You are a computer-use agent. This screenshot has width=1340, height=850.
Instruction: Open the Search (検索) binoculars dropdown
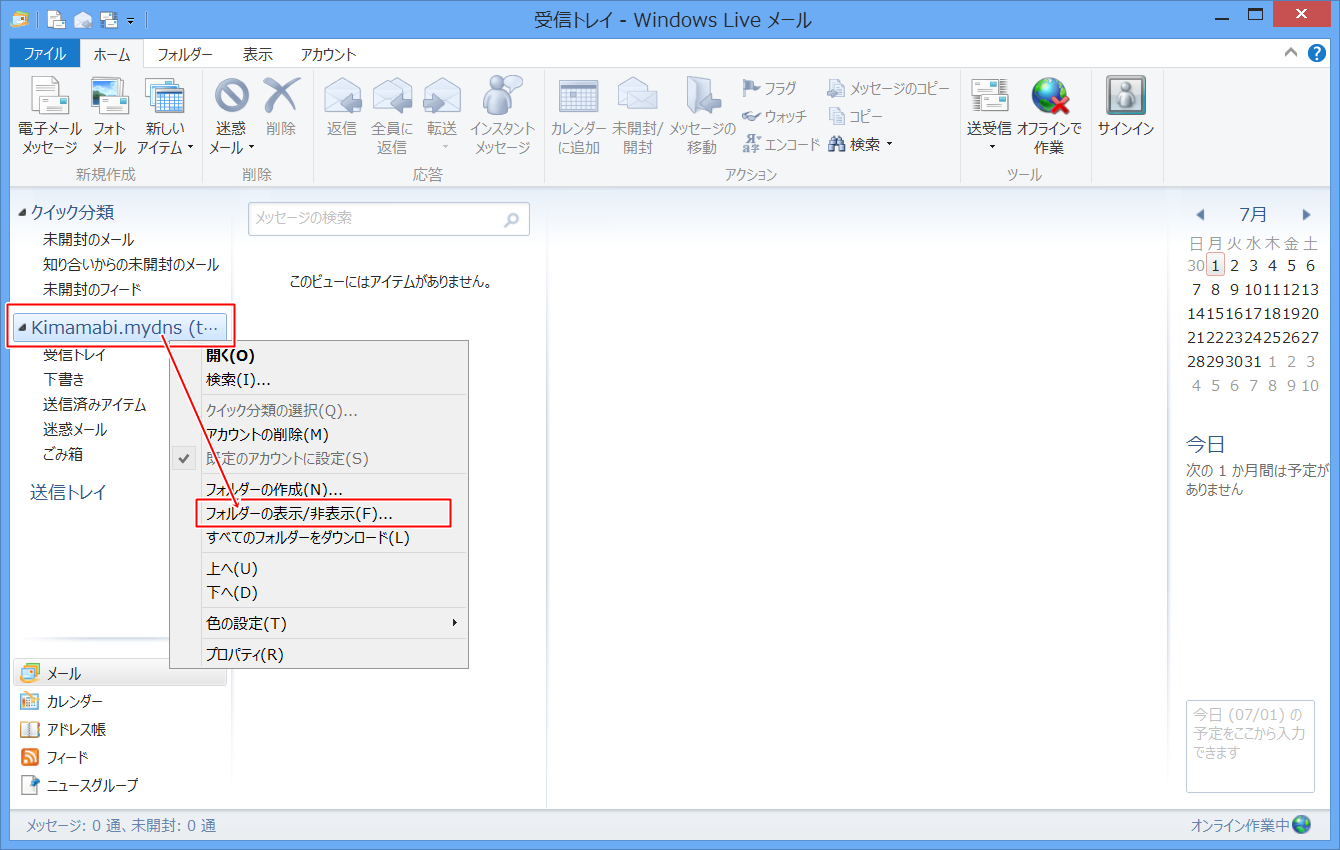point(860,144)
